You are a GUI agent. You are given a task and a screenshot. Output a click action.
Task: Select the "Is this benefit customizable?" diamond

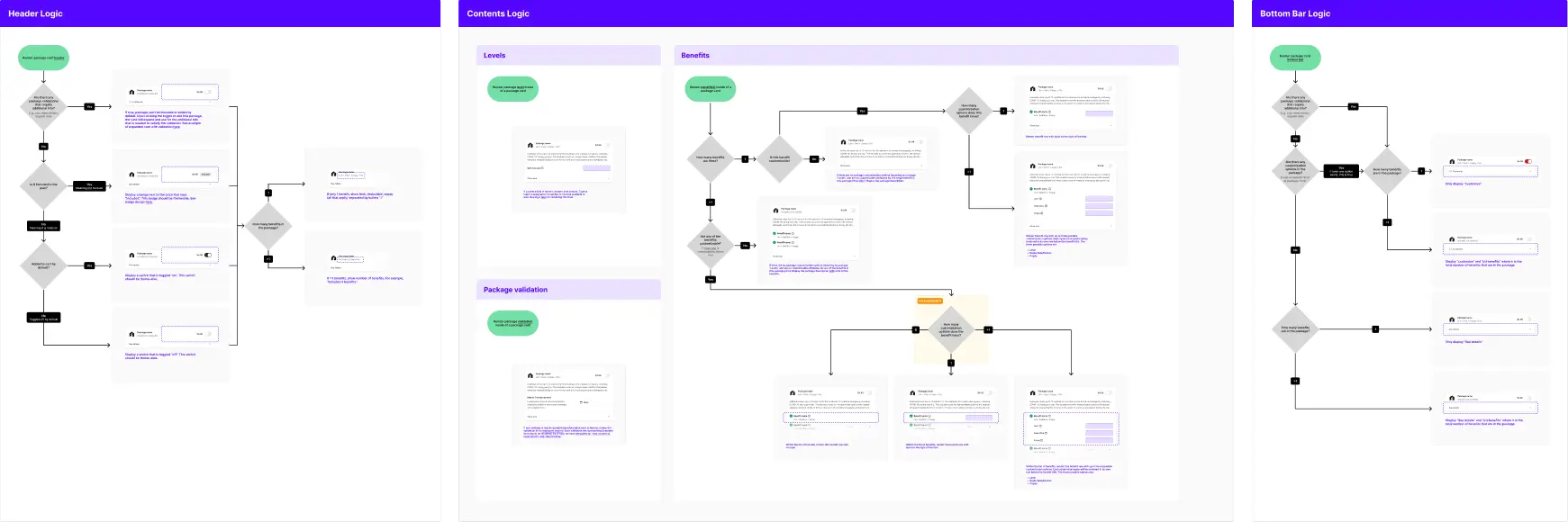coord(779,159)
